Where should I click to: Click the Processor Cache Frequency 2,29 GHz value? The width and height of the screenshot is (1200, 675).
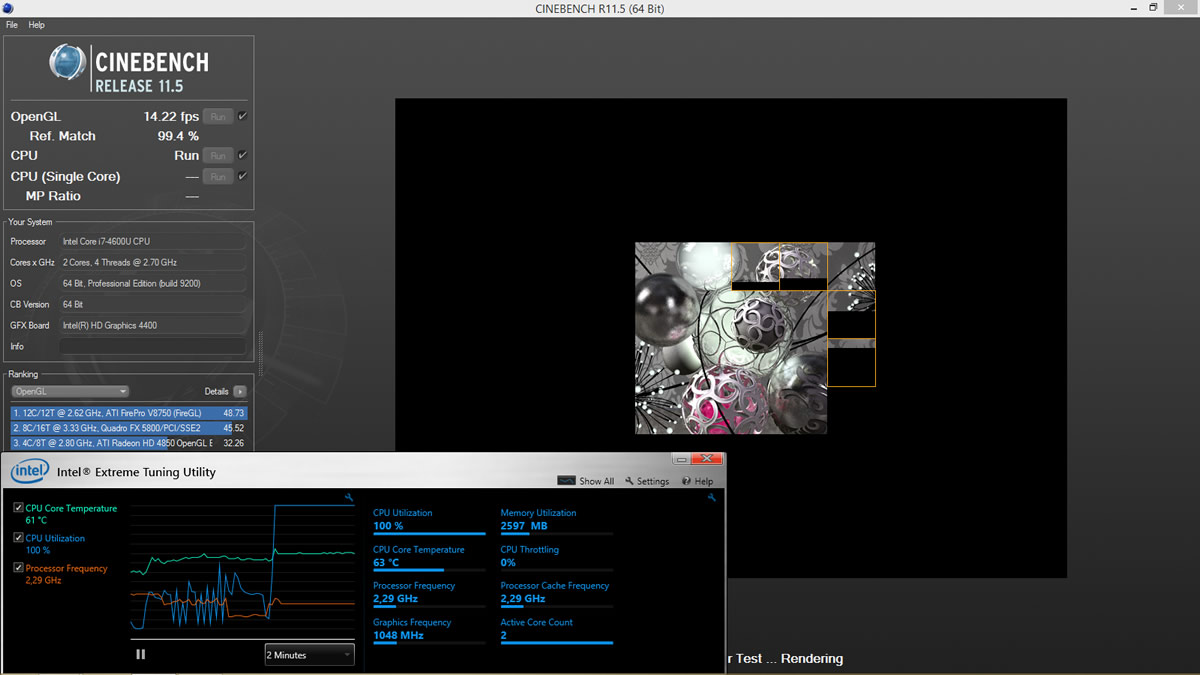(523, 598)
